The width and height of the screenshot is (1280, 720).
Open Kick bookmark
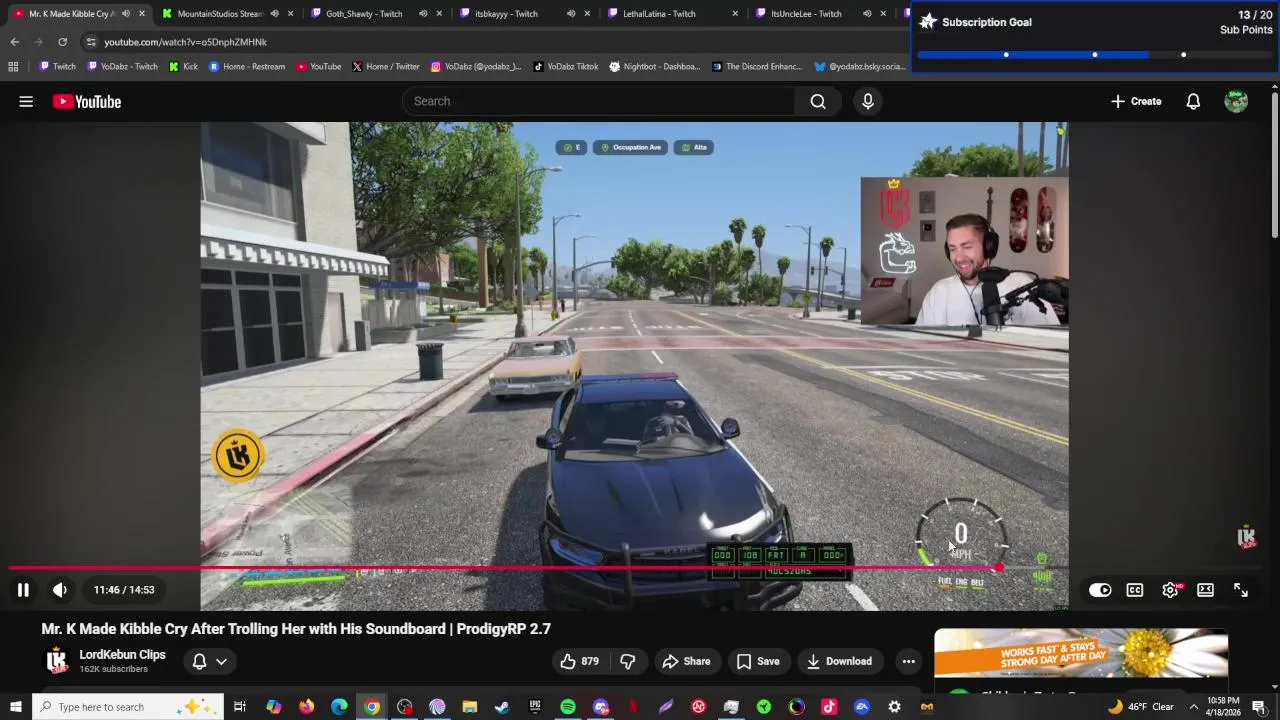point(184,67)
